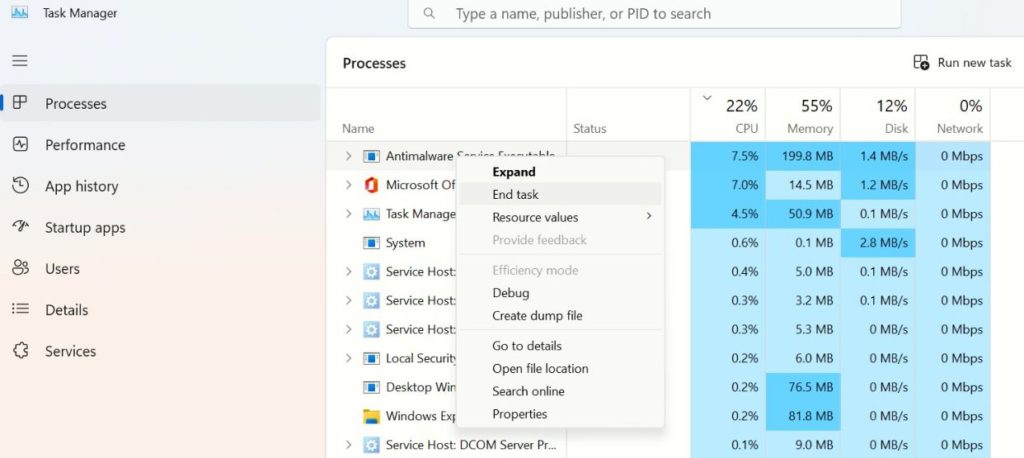Click the App history clock icon
The height and width of the screenshot is (458, 1024).
[20, 186]
